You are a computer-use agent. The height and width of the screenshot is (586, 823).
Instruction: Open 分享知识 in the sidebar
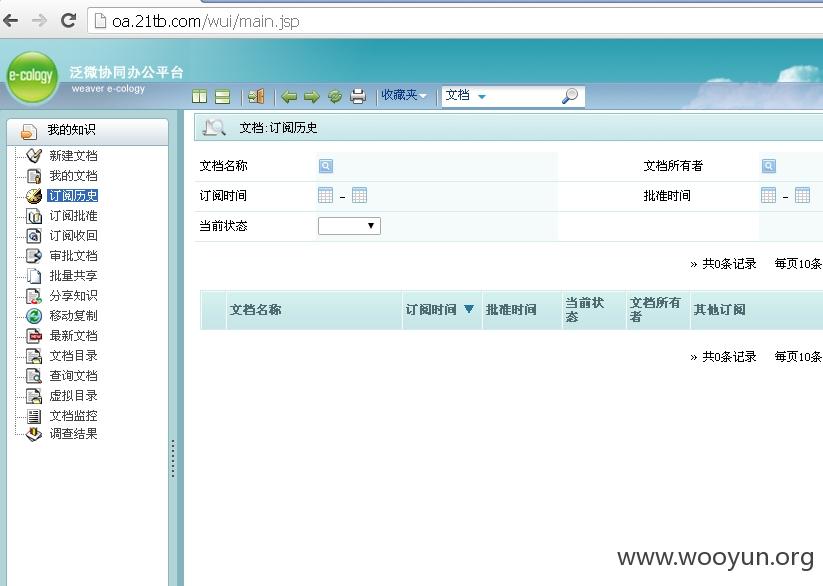pos(73,296)
